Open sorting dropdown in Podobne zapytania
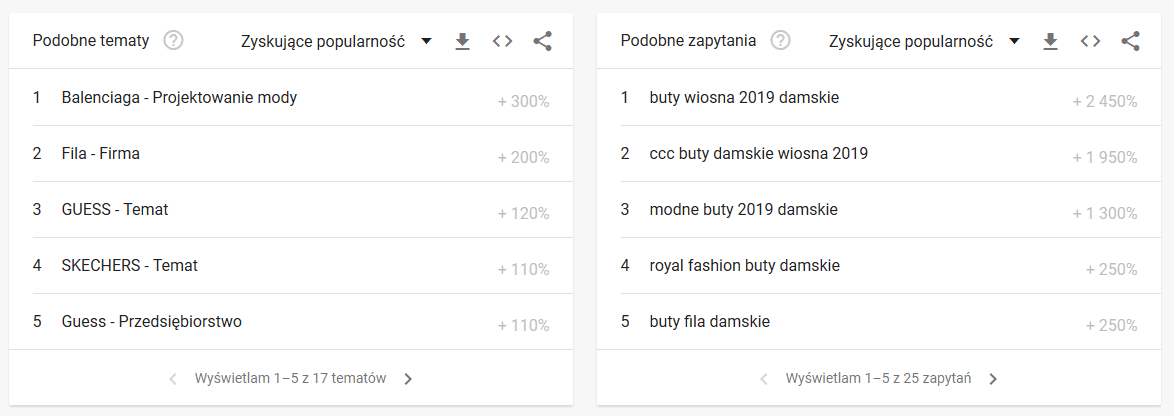 (x=925, y=42)
